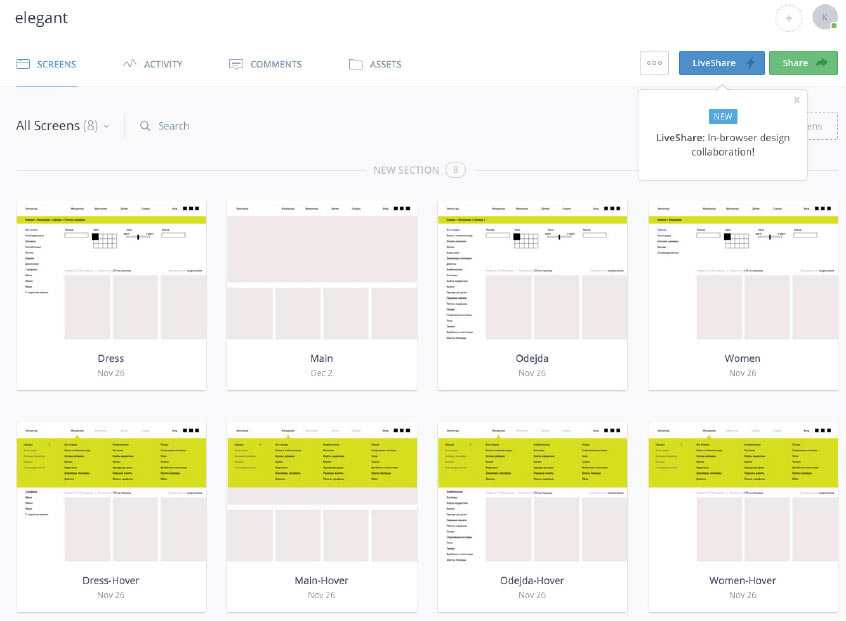Image resolution: width=846 pixels, height=621 pixels.
Task: Click the Comments speech bubble icon
Action: [x=236, y=64]
